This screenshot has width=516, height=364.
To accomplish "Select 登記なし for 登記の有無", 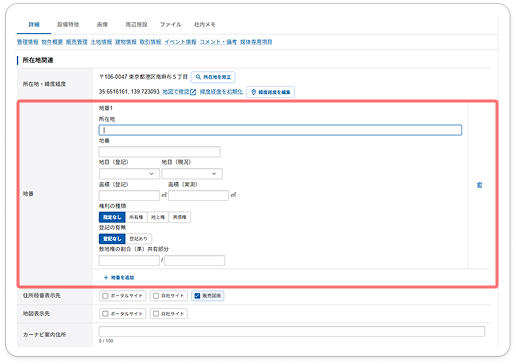I will tap(112, 239).
